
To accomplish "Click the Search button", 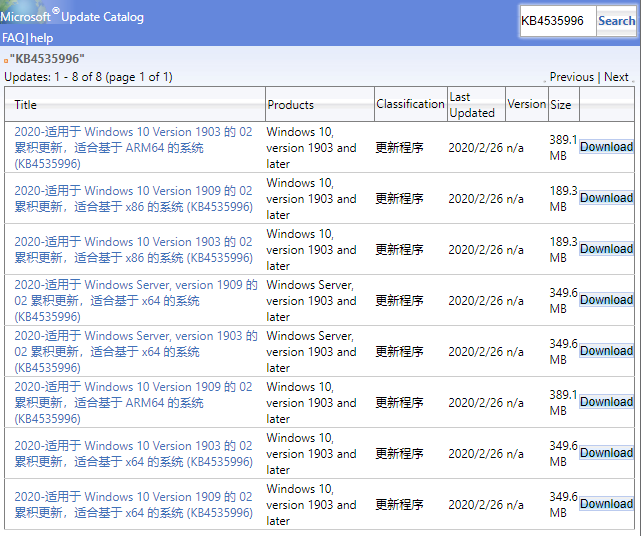I will pos(616,21).
